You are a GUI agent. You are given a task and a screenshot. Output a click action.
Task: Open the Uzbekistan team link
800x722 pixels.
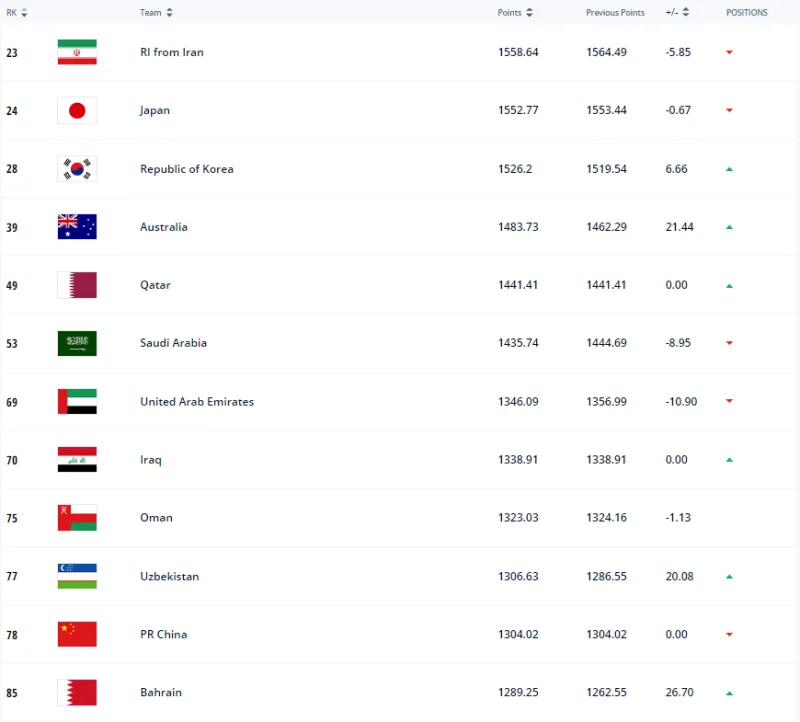[x=169, y=576]
